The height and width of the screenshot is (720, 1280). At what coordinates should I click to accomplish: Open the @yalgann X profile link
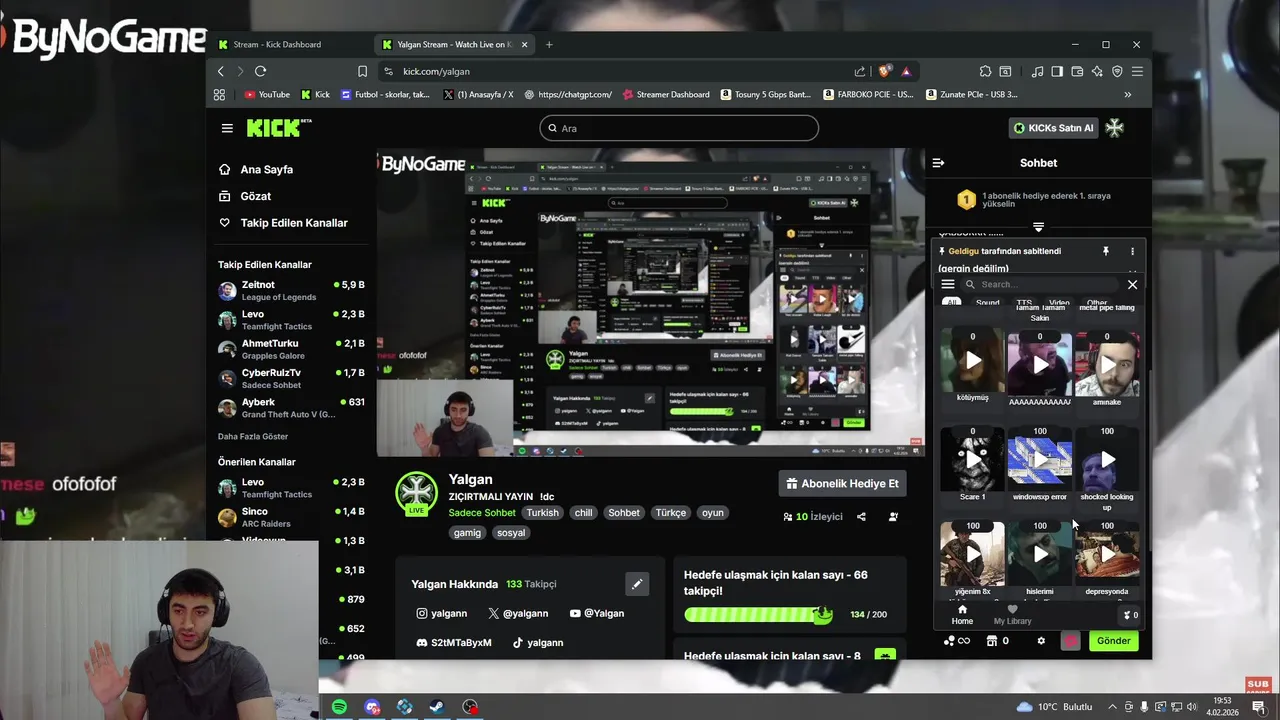pyautogui.click(x=518, y=613)
